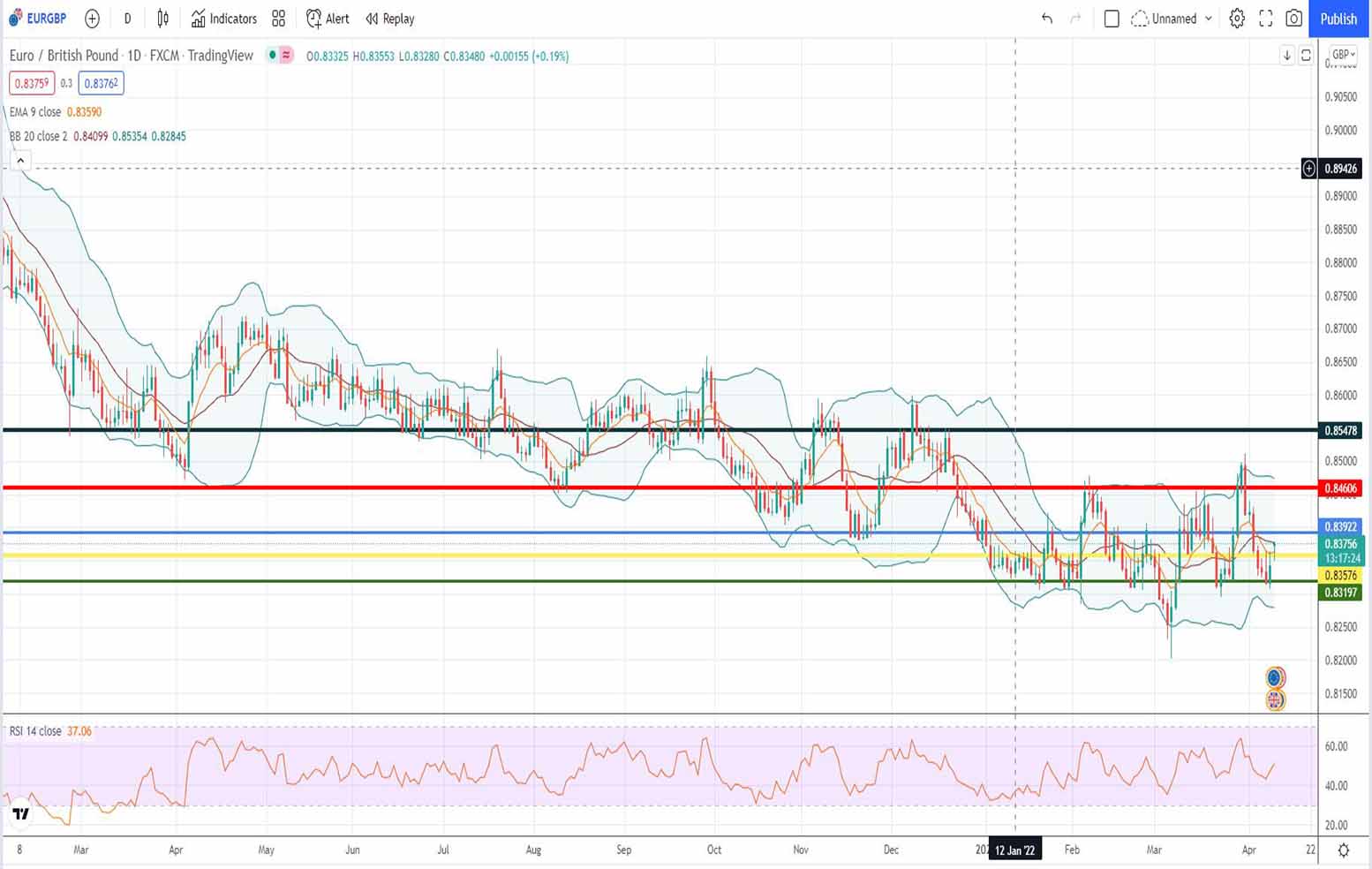
Task: Click the compare or add symbol plus icon
Action: (92, 19)
